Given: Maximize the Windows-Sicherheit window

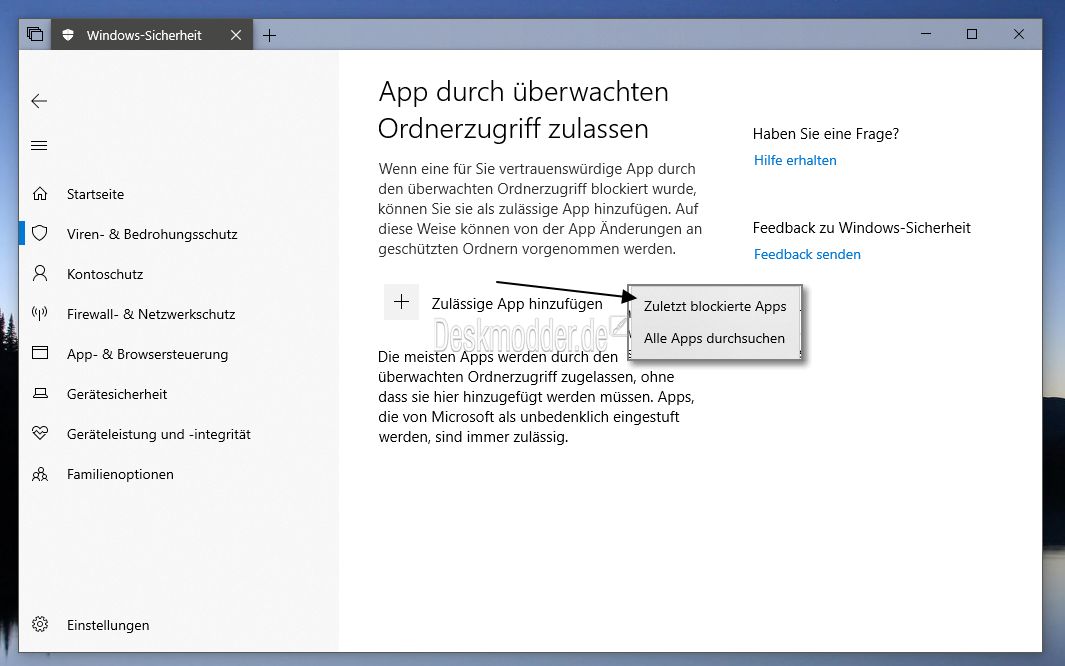Looking at the screenshot, I should click(972, 34).
